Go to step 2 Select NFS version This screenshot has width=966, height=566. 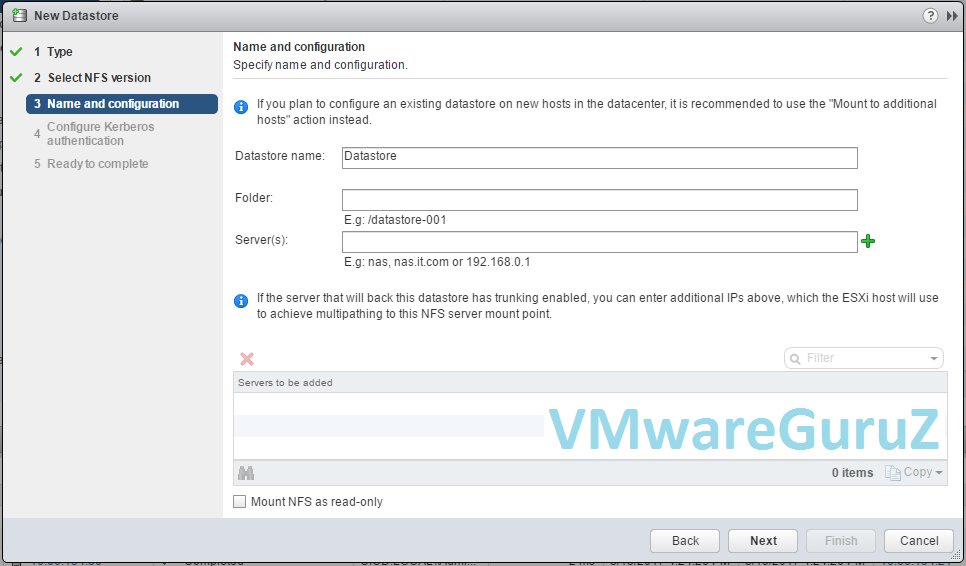98,78
